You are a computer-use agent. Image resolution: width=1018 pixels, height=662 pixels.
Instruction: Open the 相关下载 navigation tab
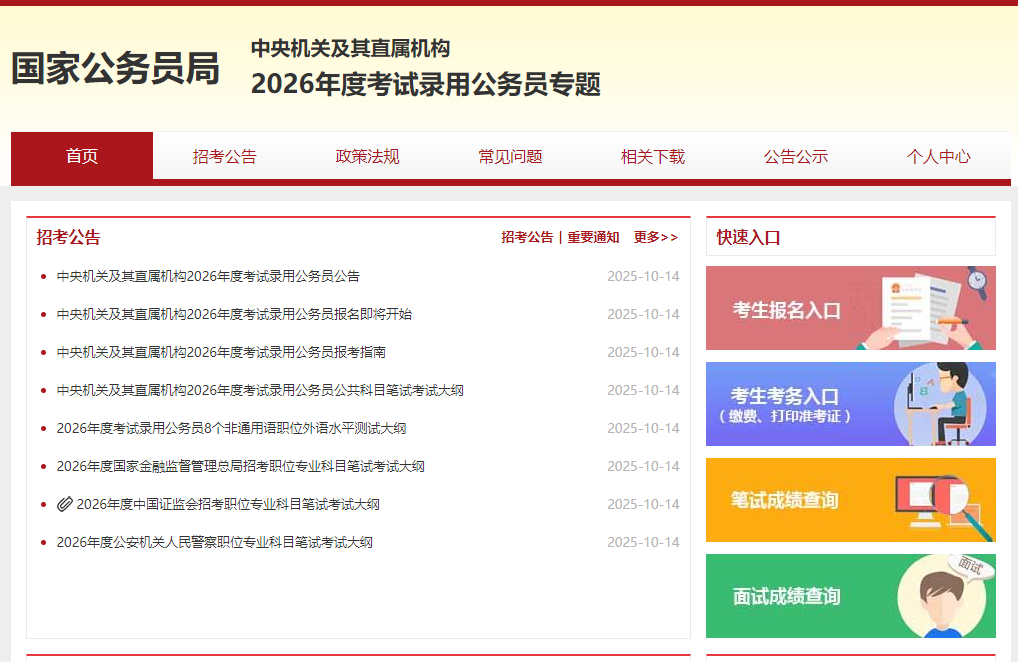coord(652,157)
